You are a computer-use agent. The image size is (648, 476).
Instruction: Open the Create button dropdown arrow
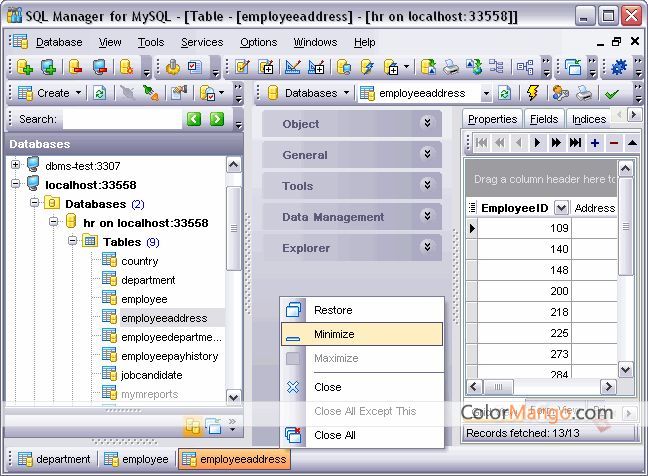[79, 93]
